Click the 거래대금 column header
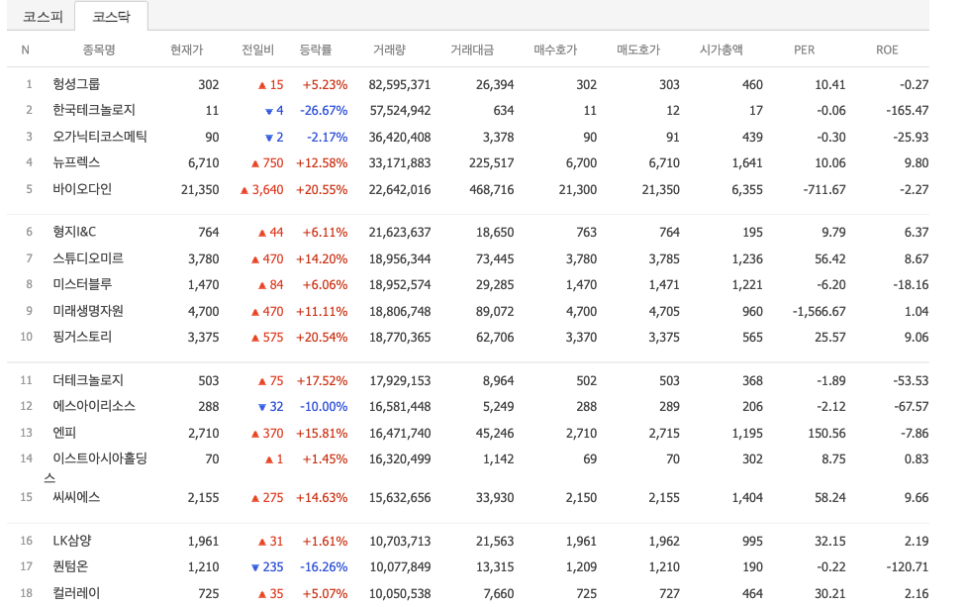966x607 pixels. [x=472, y=50]
